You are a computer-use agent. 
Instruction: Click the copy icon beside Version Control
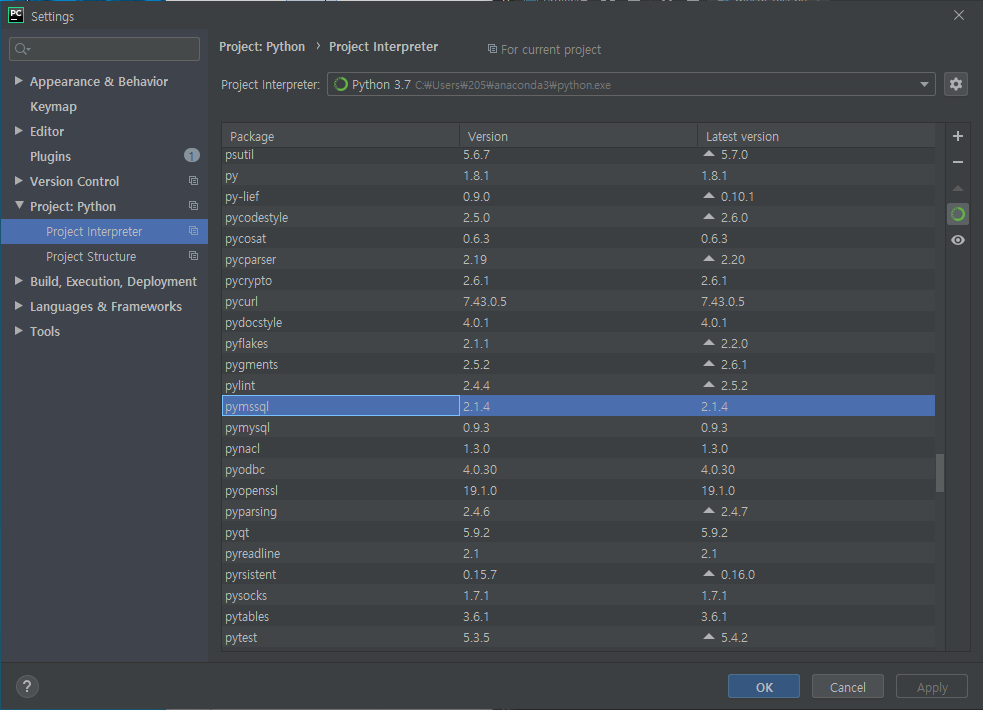pyautogui.click(x=193, y=180)
